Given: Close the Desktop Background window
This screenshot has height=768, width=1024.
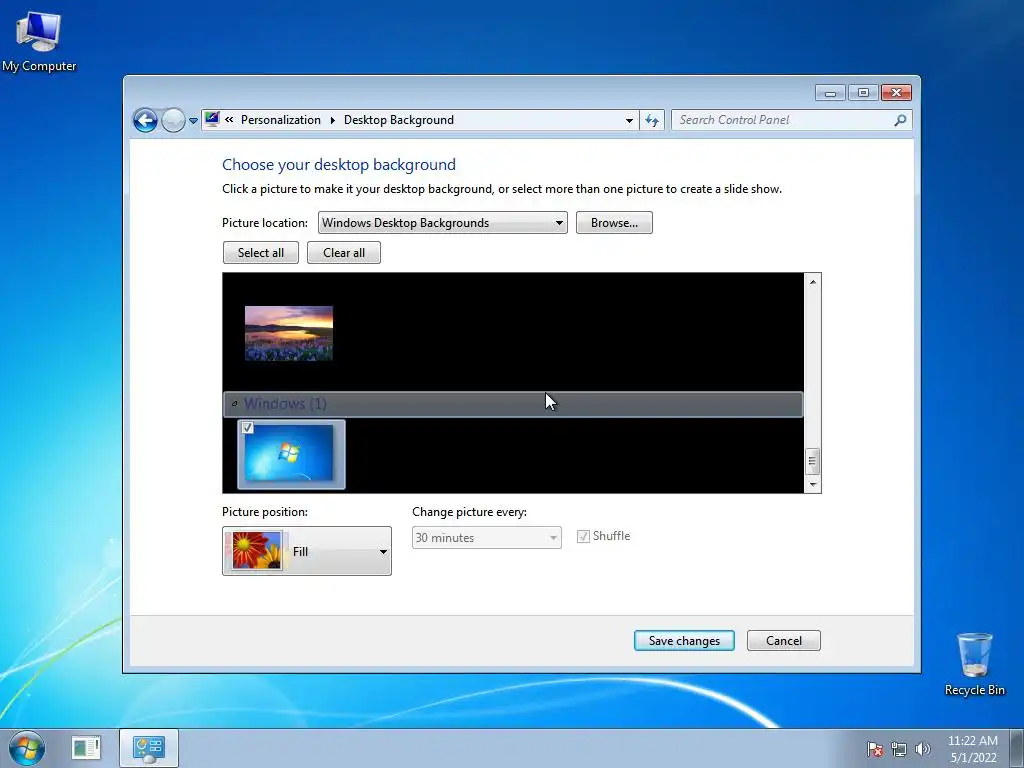Looking at the screenshot, I should tap(896, 93).
